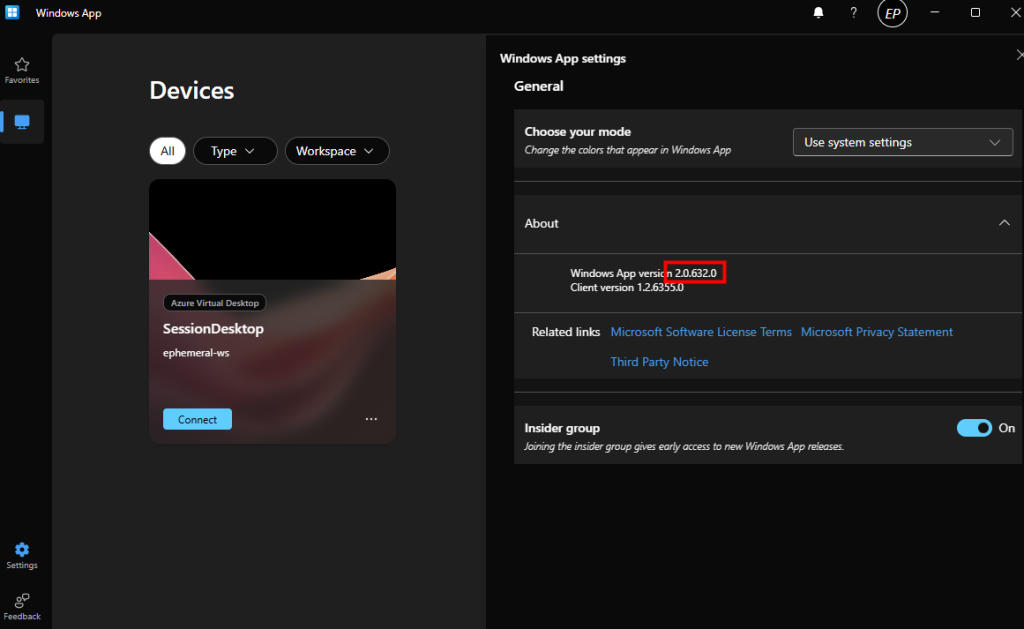
Task: Click the ephemeral-ws workspace name
Action: coord(196,353)
